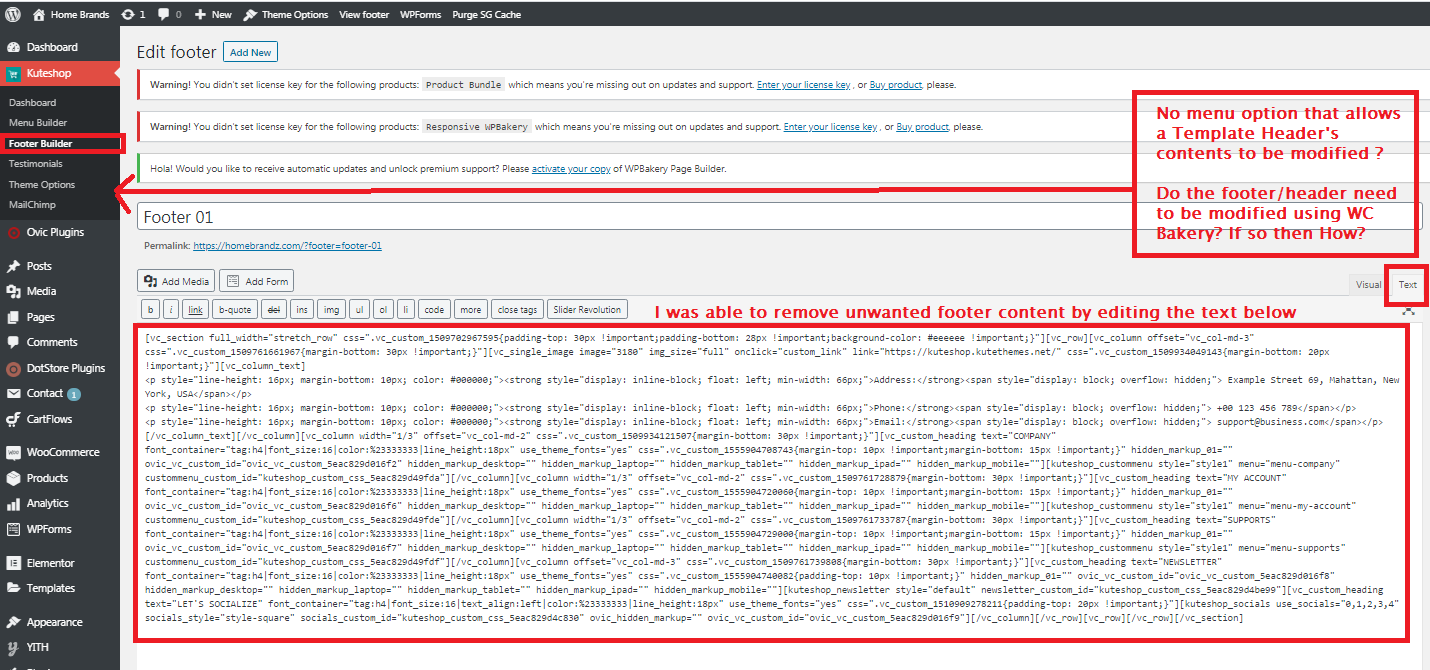Click Purge SG Cache
Image resolution: width=1430 pixels, height=670 pixels.
coord(487,15)
